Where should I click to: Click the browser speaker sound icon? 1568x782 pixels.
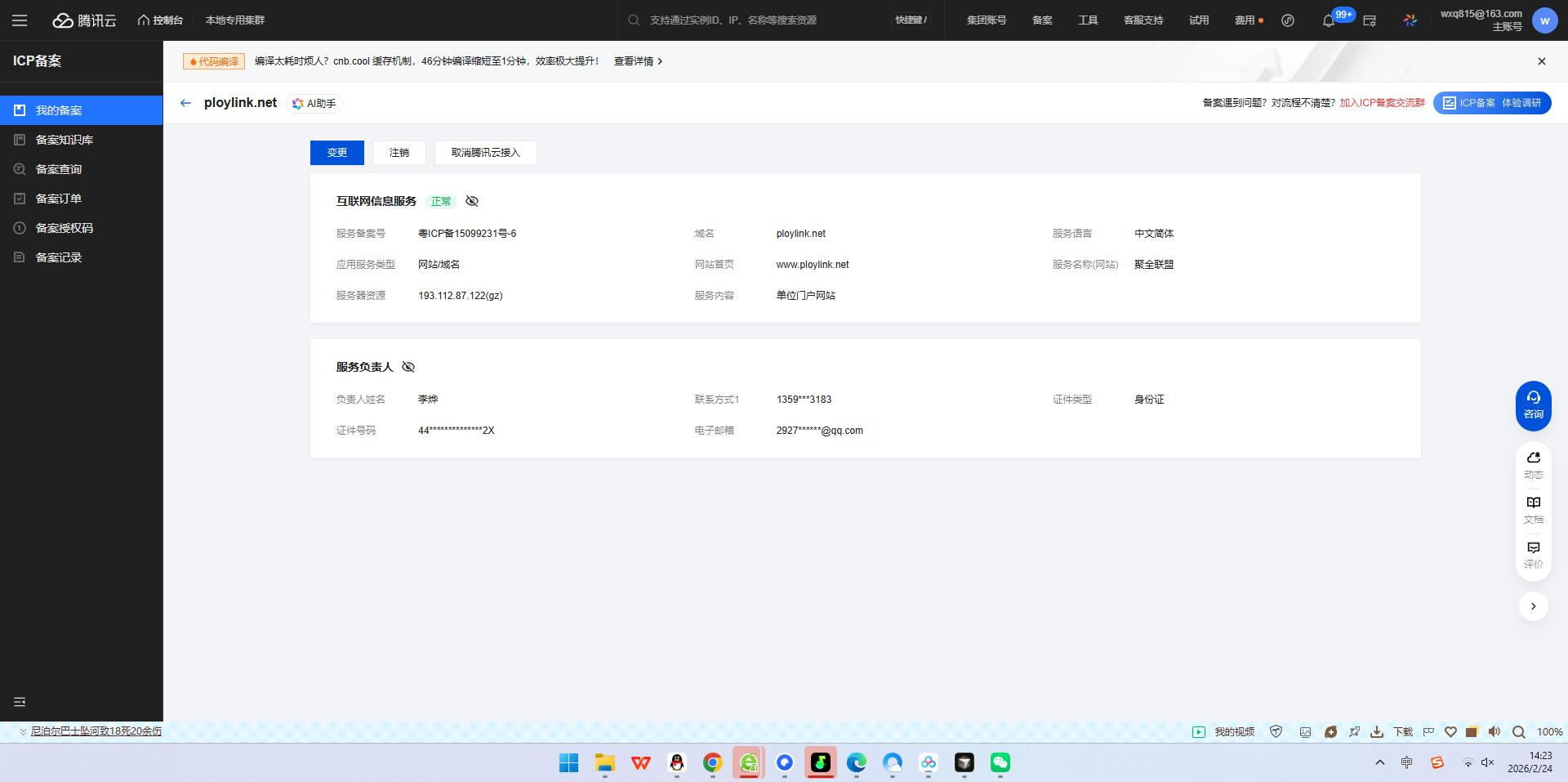[x=1494, y=732]
